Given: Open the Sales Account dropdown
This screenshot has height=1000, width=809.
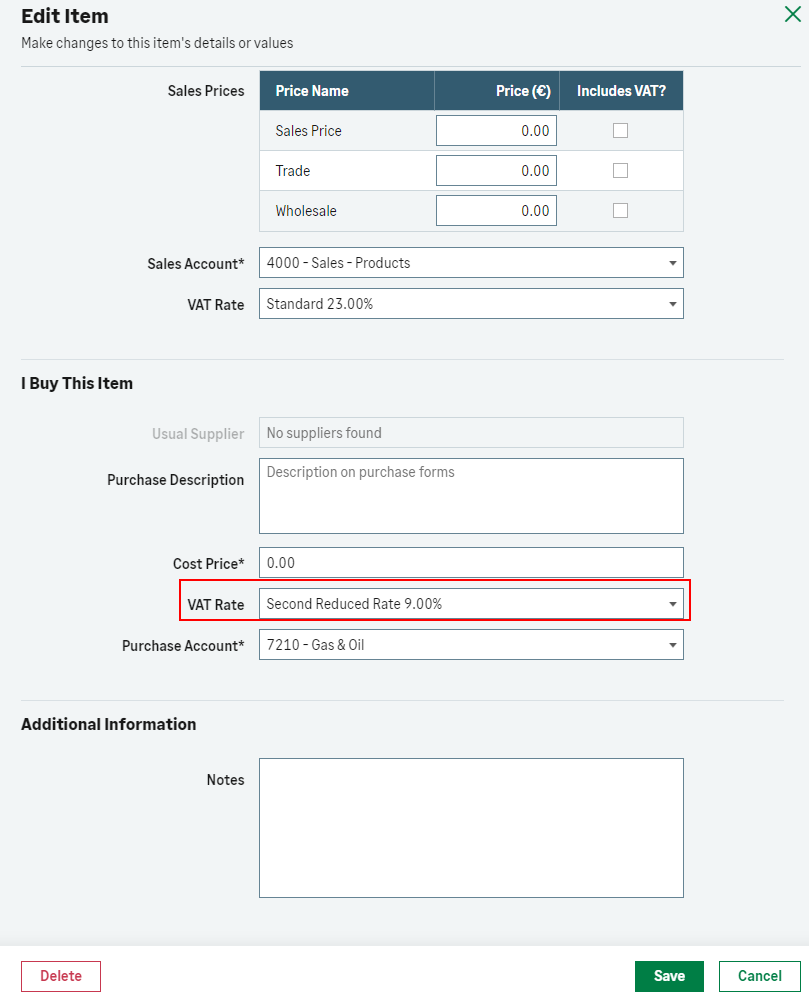Looking at the screenshot, I should click(x=471, y=263).
